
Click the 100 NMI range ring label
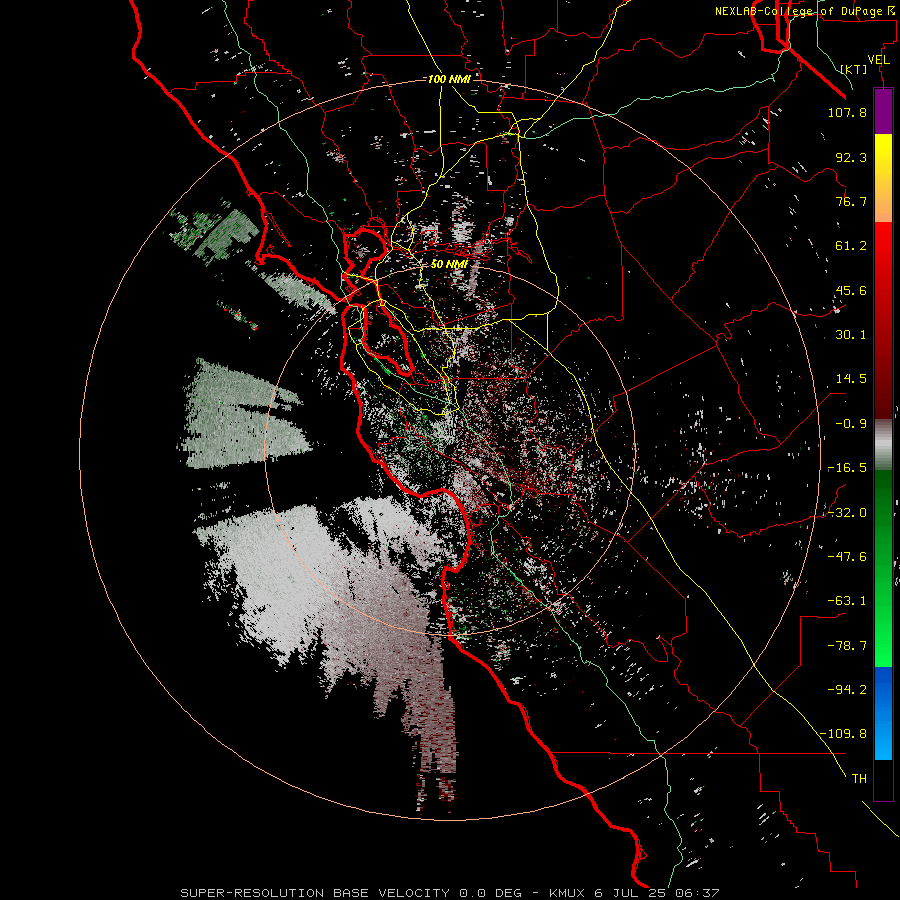point(449,79)
